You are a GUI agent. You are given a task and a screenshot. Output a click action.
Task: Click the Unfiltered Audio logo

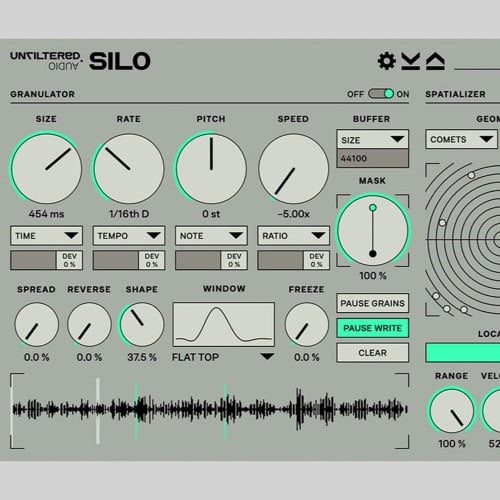[x=46, y=60]
